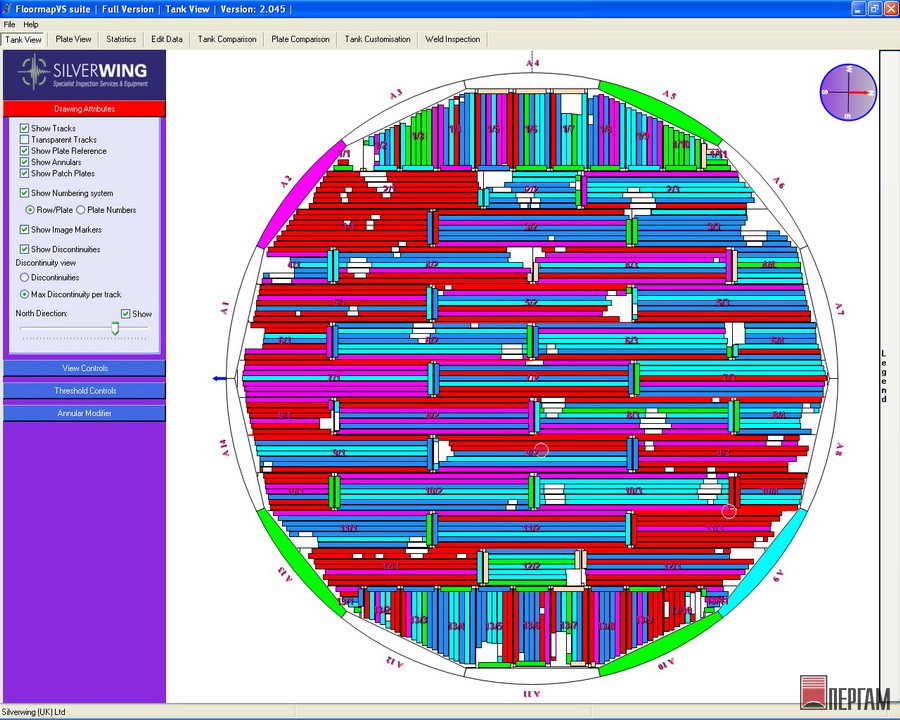Toggle the North Direction Show checkbox
Screen dimensions: 900x720
(x=126, y=313)
